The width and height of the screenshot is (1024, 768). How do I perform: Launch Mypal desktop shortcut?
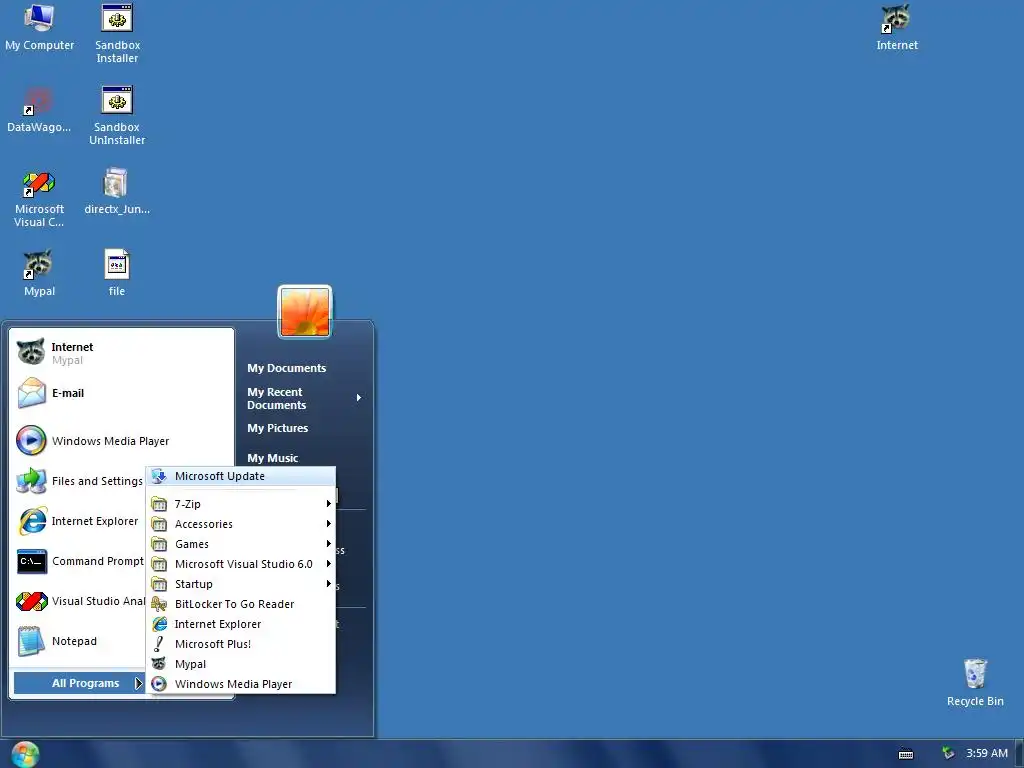coord(39,274)
